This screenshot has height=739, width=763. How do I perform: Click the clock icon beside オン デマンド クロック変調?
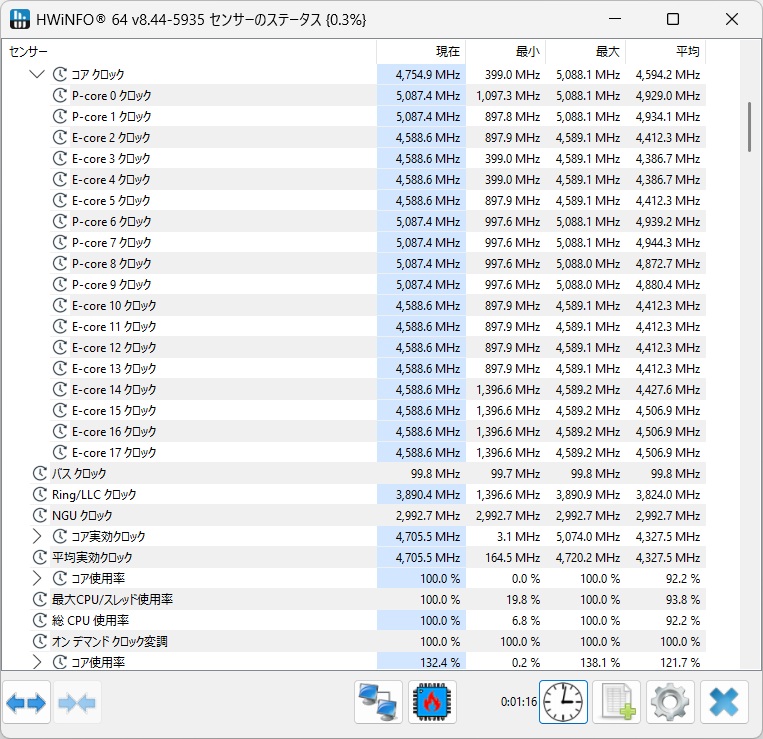pos(39,641)
